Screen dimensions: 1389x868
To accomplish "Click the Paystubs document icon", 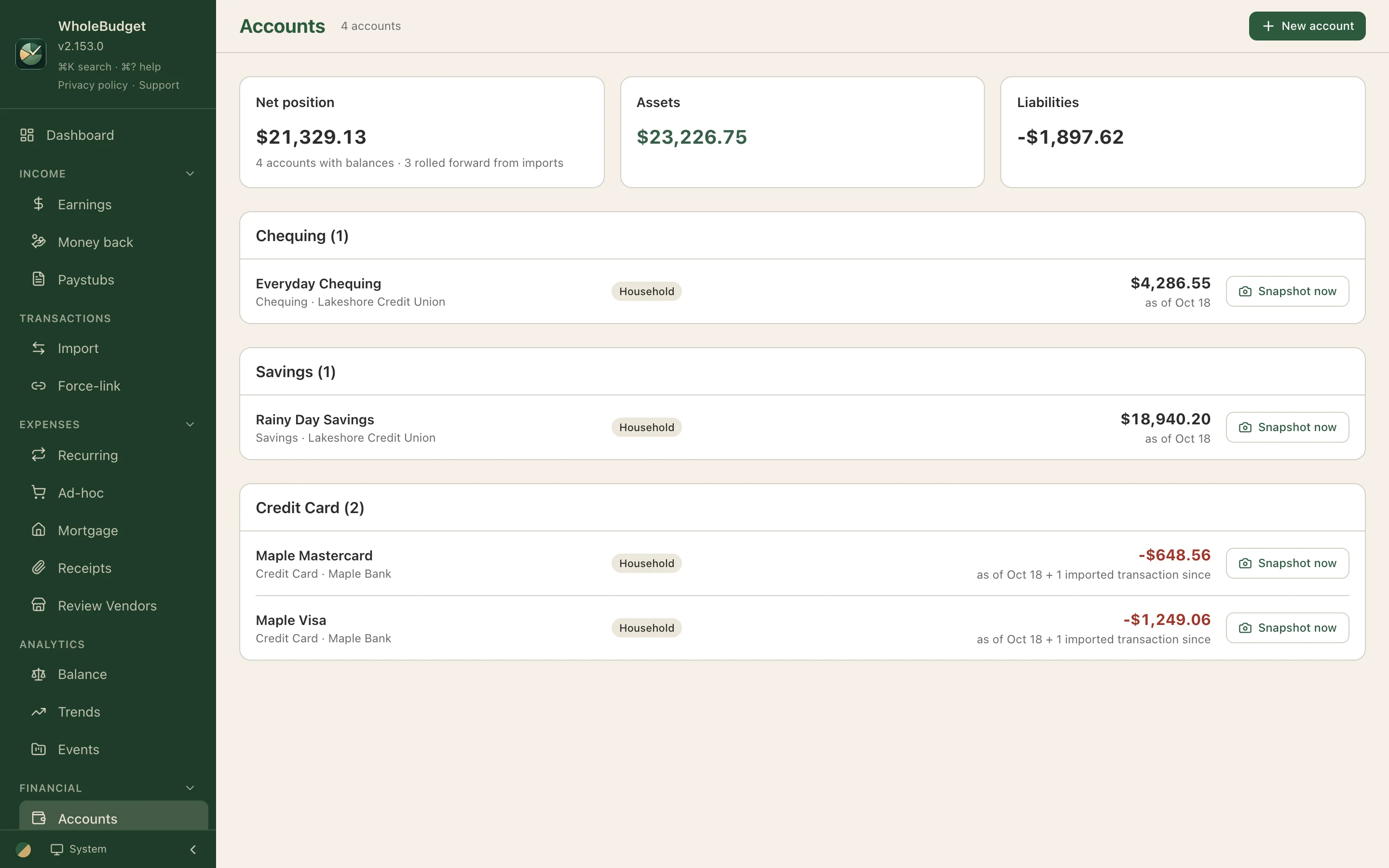I will click(x=39, y=279).
